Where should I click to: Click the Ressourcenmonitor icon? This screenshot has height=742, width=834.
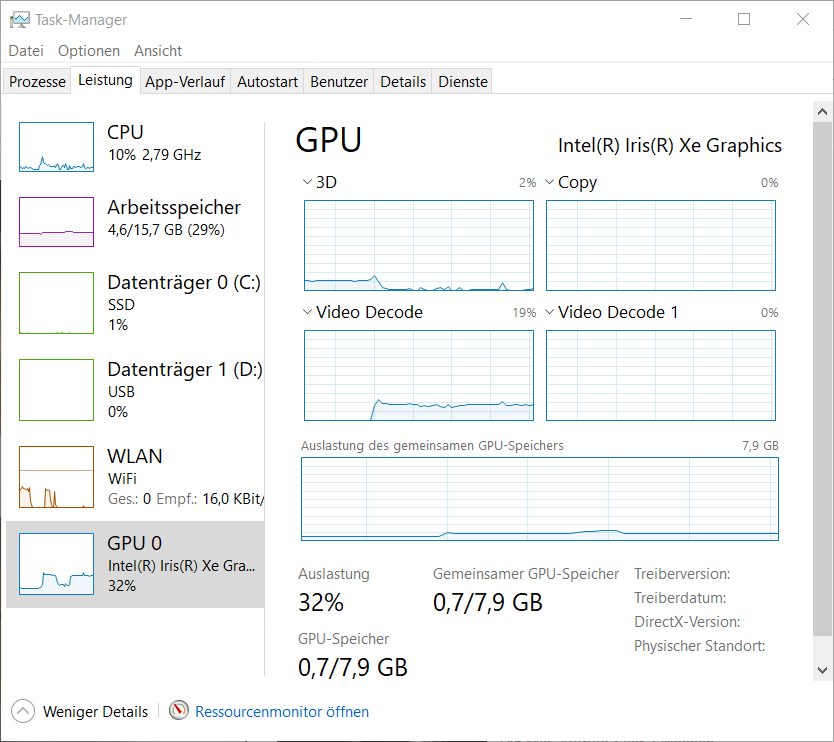(179, 711)
